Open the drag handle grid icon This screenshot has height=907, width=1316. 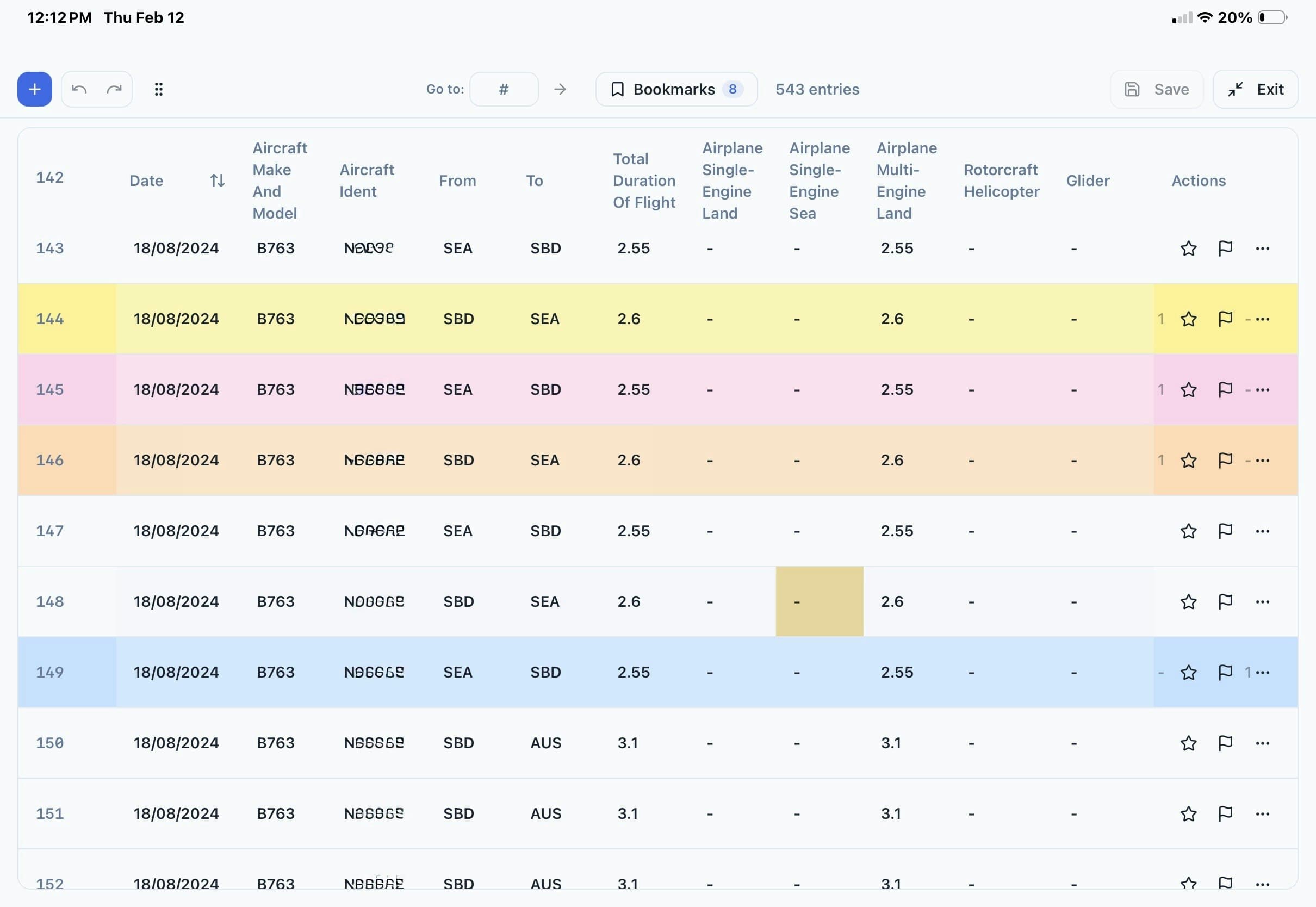159,89
